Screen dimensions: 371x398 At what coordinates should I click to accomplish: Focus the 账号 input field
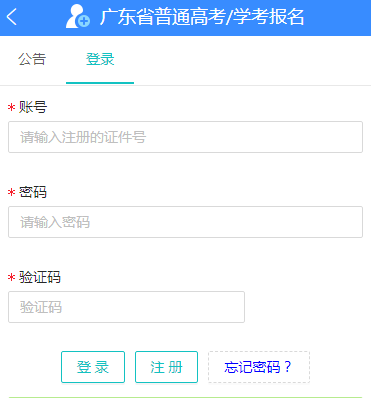[185, 137]
